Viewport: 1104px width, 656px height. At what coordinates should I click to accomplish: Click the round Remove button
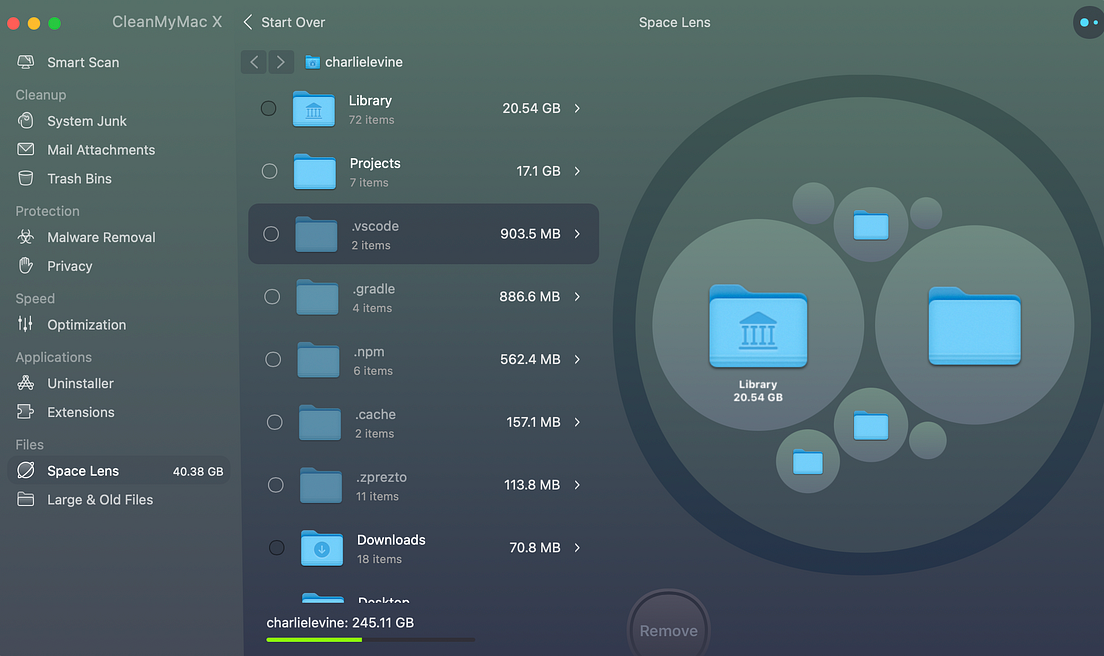[668, 629]
